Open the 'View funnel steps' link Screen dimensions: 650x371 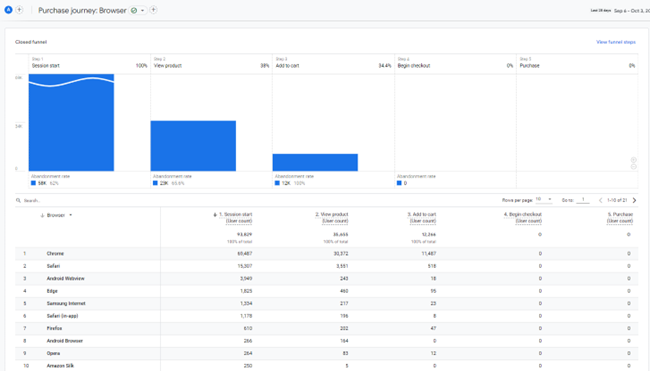616,42
